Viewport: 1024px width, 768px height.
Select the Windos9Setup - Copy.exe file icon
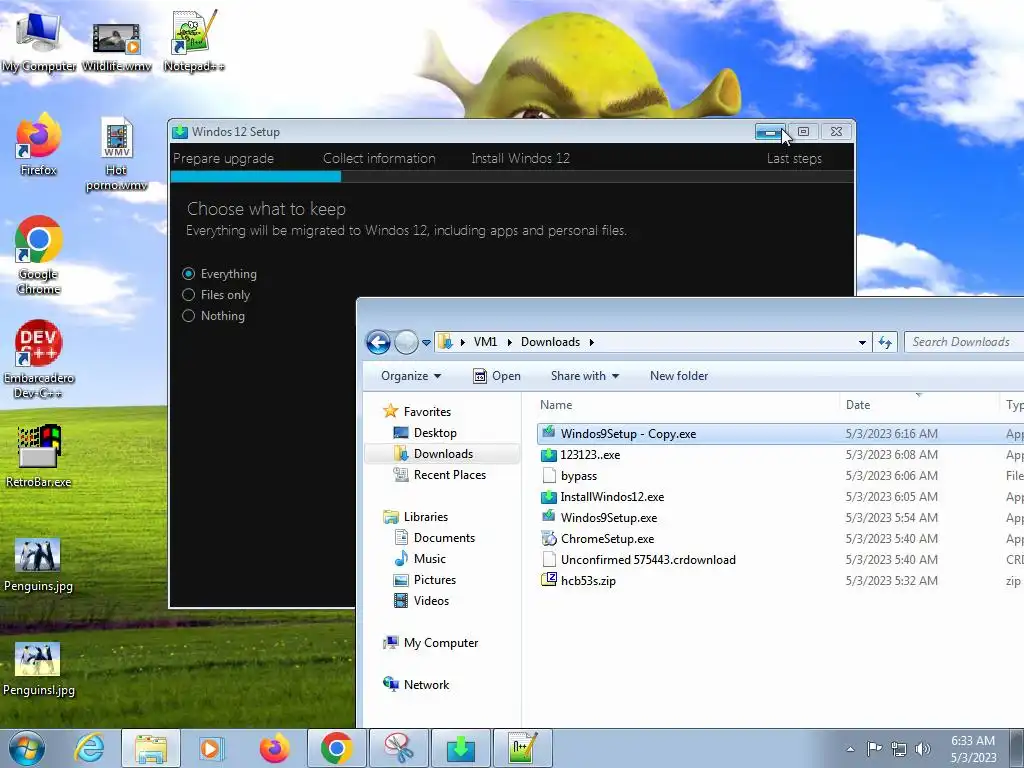click(549, 434)
